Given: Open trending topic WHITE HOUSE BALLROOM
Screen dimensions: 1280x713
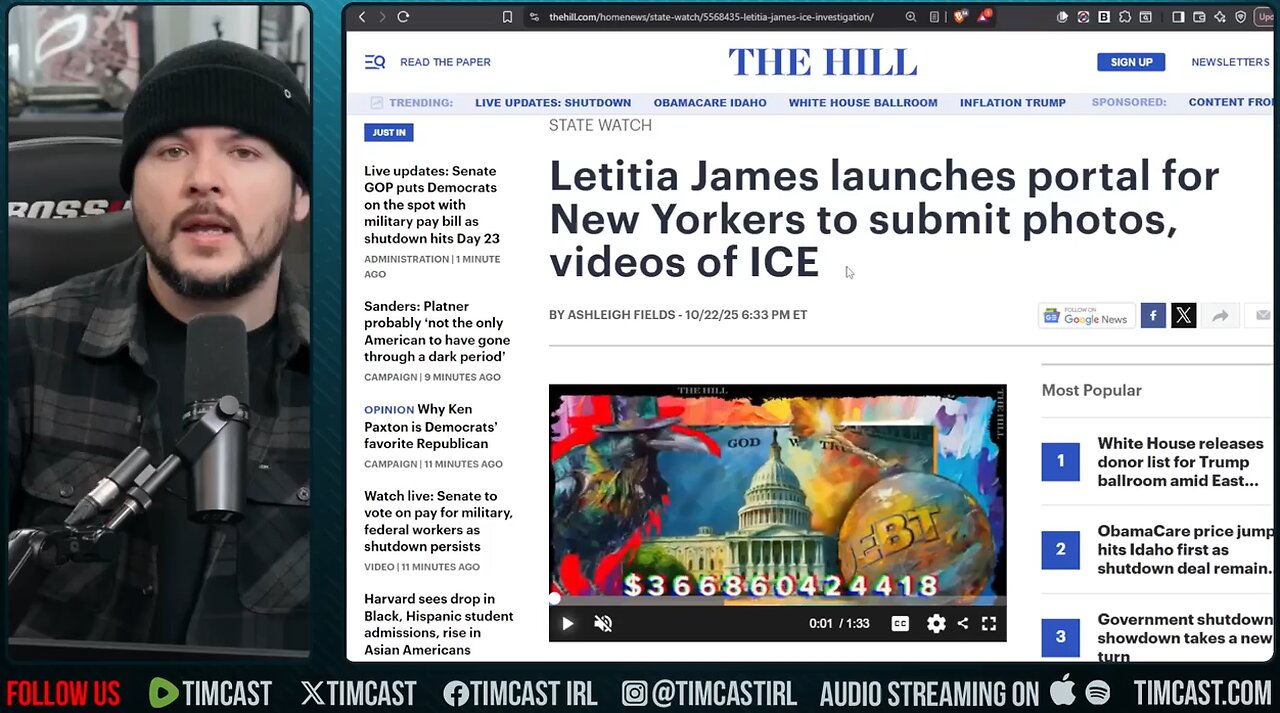Looking at the screenshot, I should (x=863, y=102).
